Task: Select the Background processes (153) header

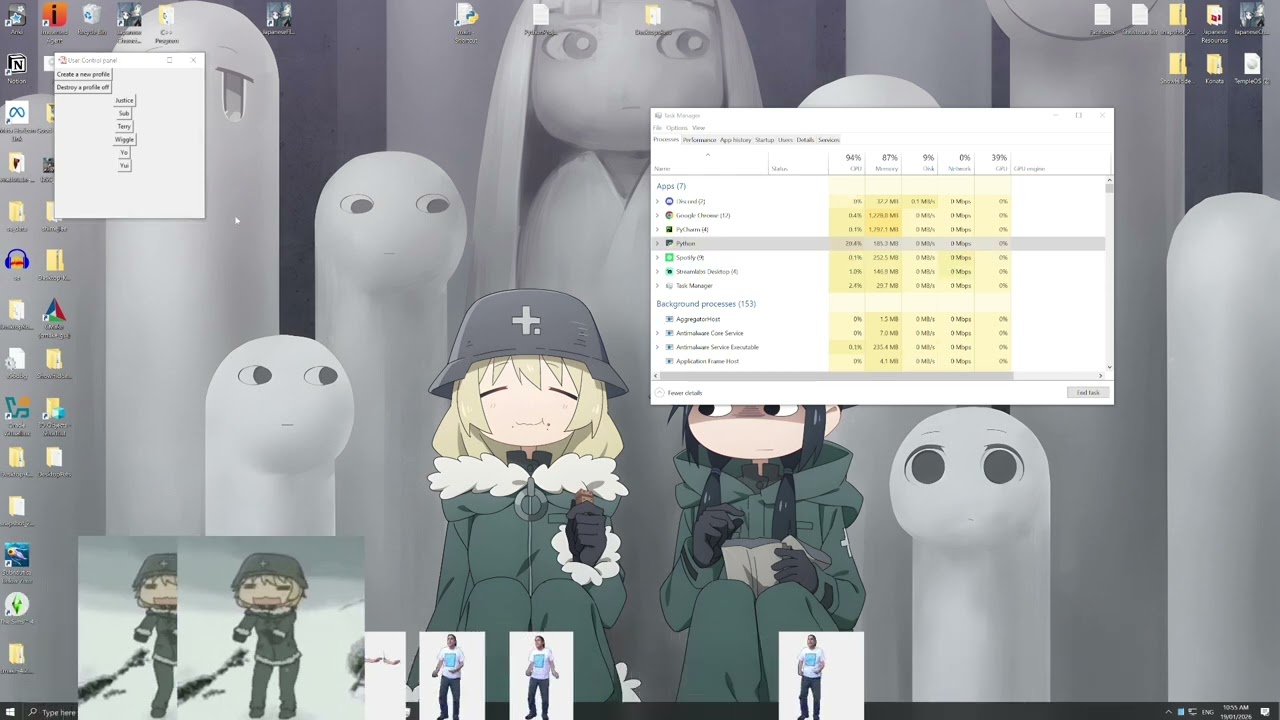Action: pos(706,303)
